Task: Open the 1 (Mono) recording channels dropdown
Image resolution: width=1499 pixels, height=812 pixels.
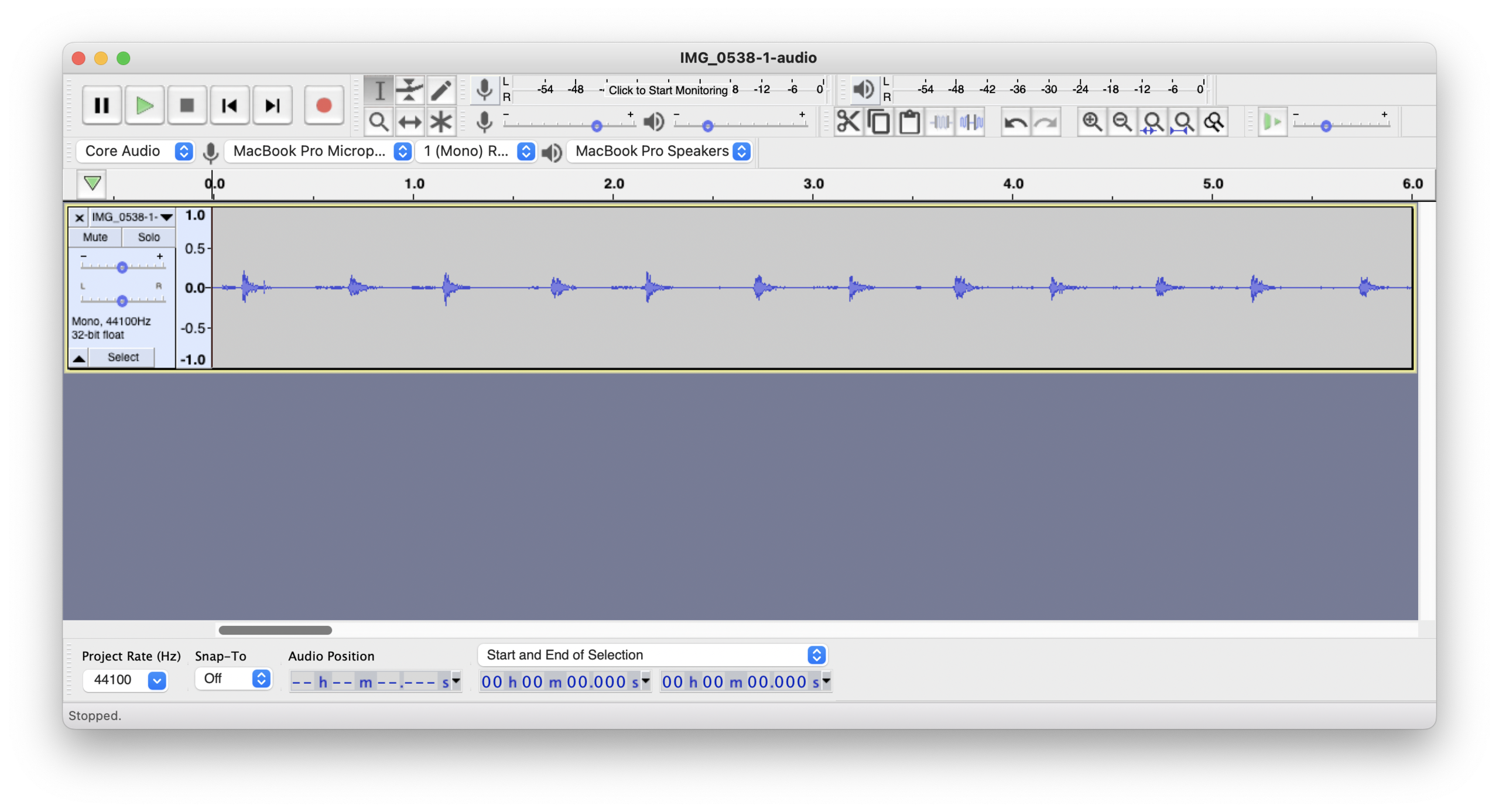Action: click(477, 151)
